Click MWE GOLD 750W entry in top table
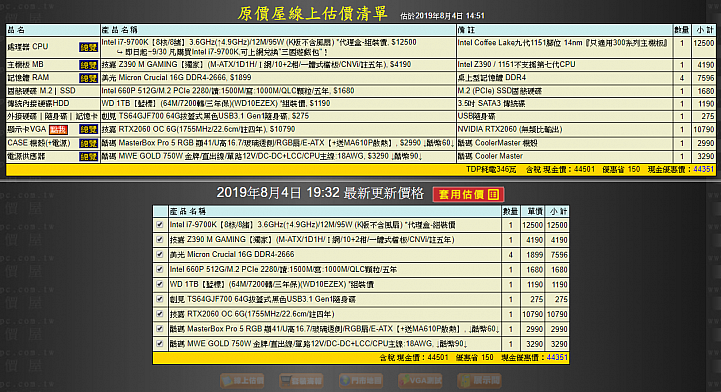 [262, 156]
